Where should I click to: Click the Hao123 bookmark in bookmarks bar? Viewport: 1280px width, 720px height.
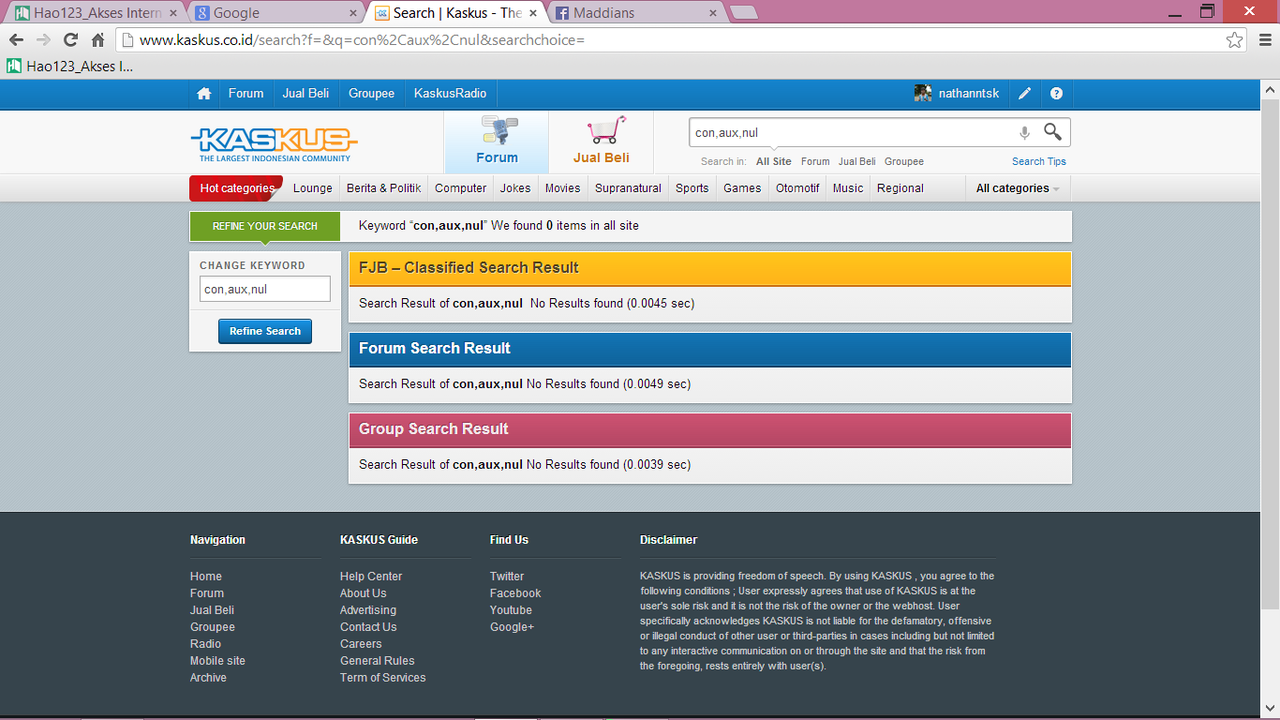pyautogui.click(x=69, y=66)
